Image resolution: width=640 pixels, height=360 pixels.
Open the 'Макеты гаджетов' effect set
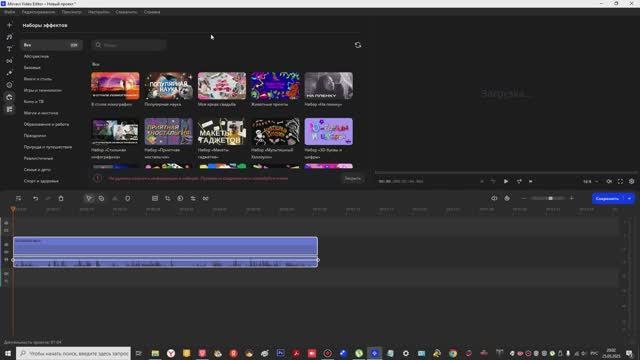(x=222, y=131)
